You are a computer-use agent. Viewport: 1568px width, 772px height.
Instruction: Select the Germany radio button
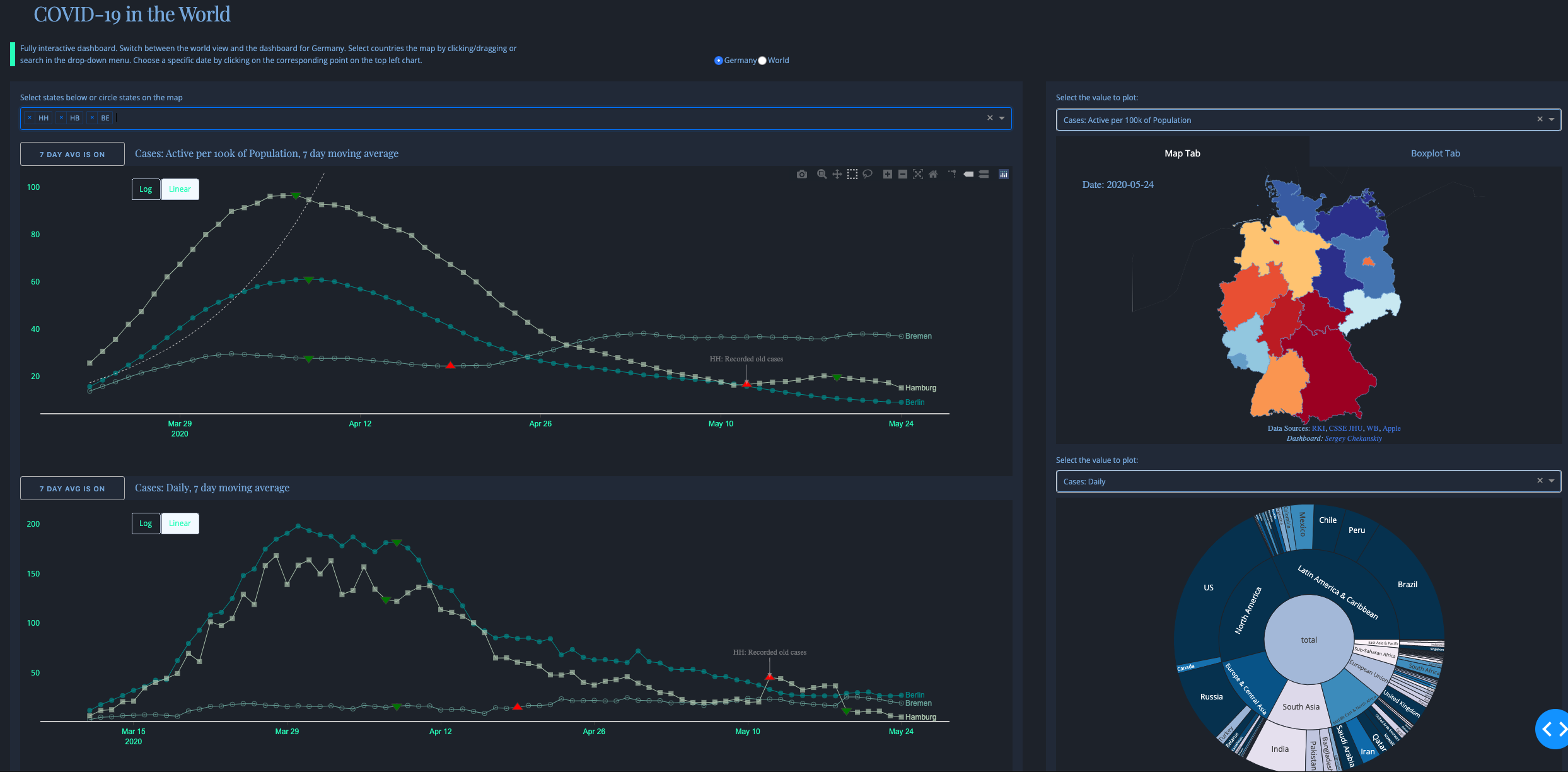click(x=718, y=61)
